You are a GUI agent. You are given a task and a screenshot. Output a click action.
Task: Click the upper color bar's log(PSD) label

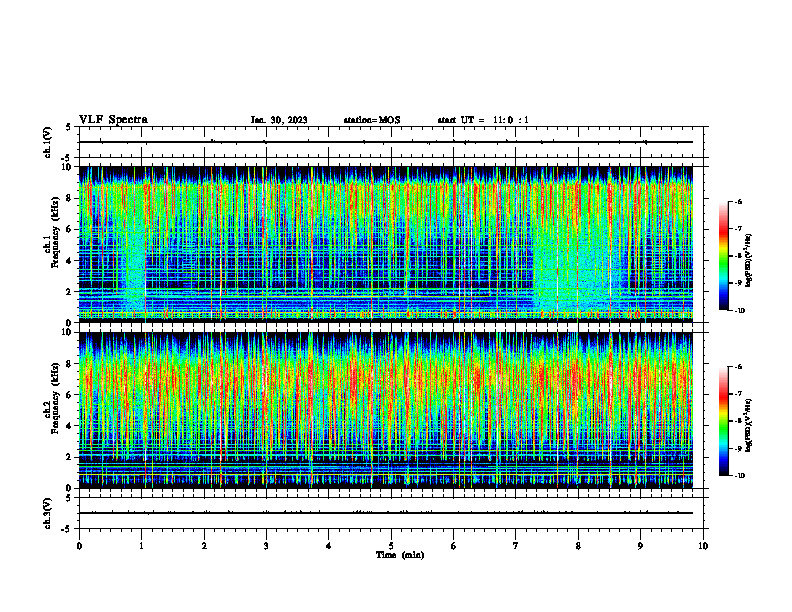[x=749, y=261]
